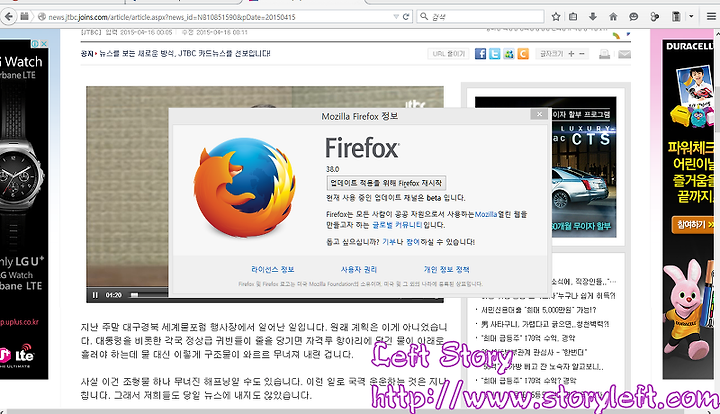Close the LG Watch ad with X
720x414 pixels.
click(x=44, y=44)
